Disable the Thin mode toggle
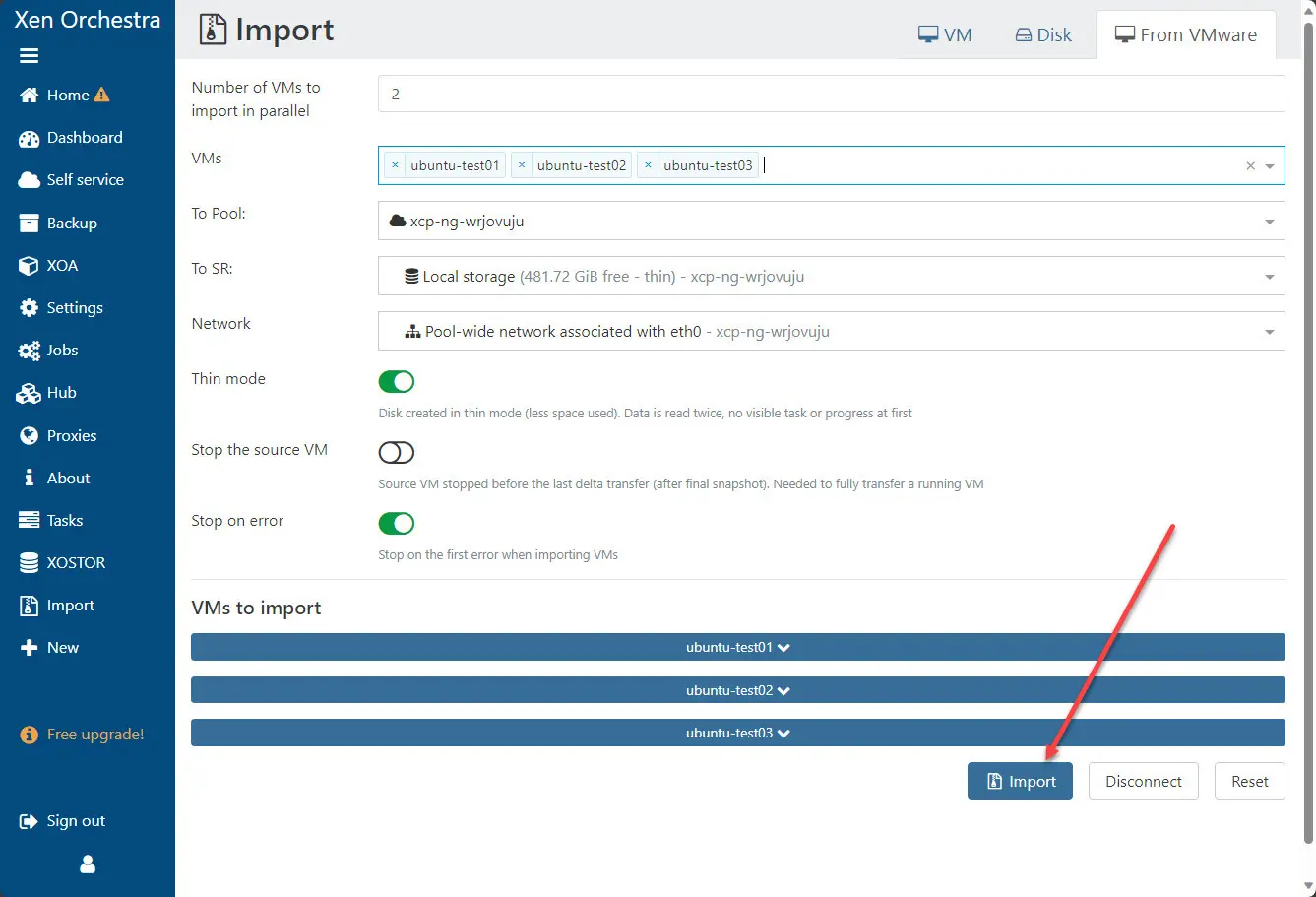The image size is (1316, 897). click(397, 381)
